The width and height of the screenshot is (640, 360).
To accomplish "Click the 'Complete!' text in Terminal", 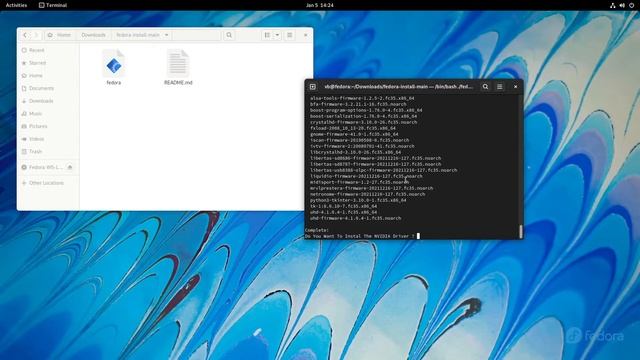I will (x=317, y=230).
